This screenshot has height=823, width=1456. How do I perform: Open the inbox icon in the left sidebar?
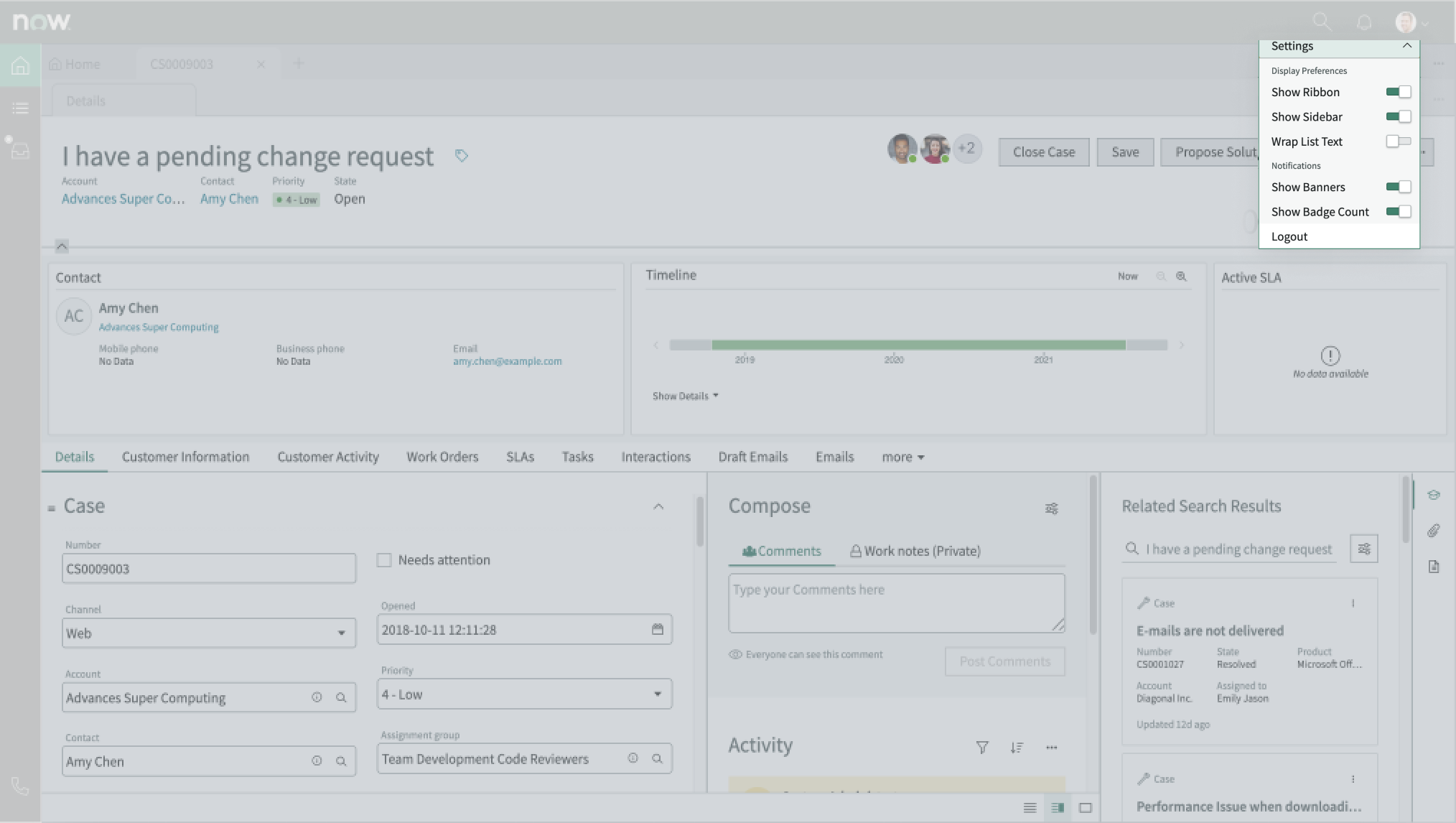coord(19,151)
